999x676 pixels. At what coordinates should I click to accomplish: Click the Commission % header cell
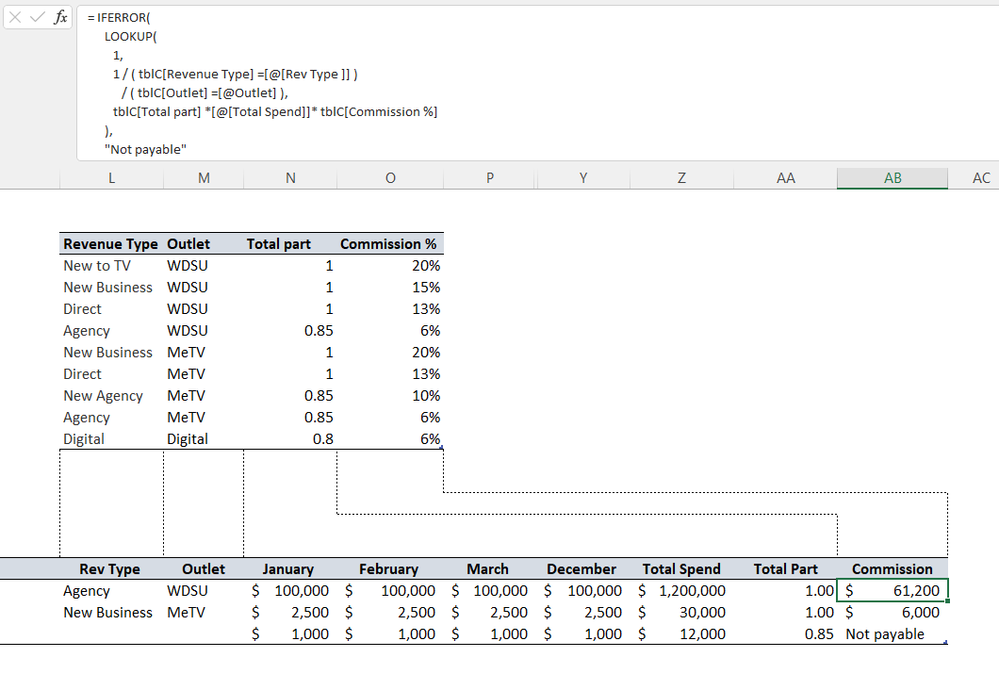click(391, 244)
